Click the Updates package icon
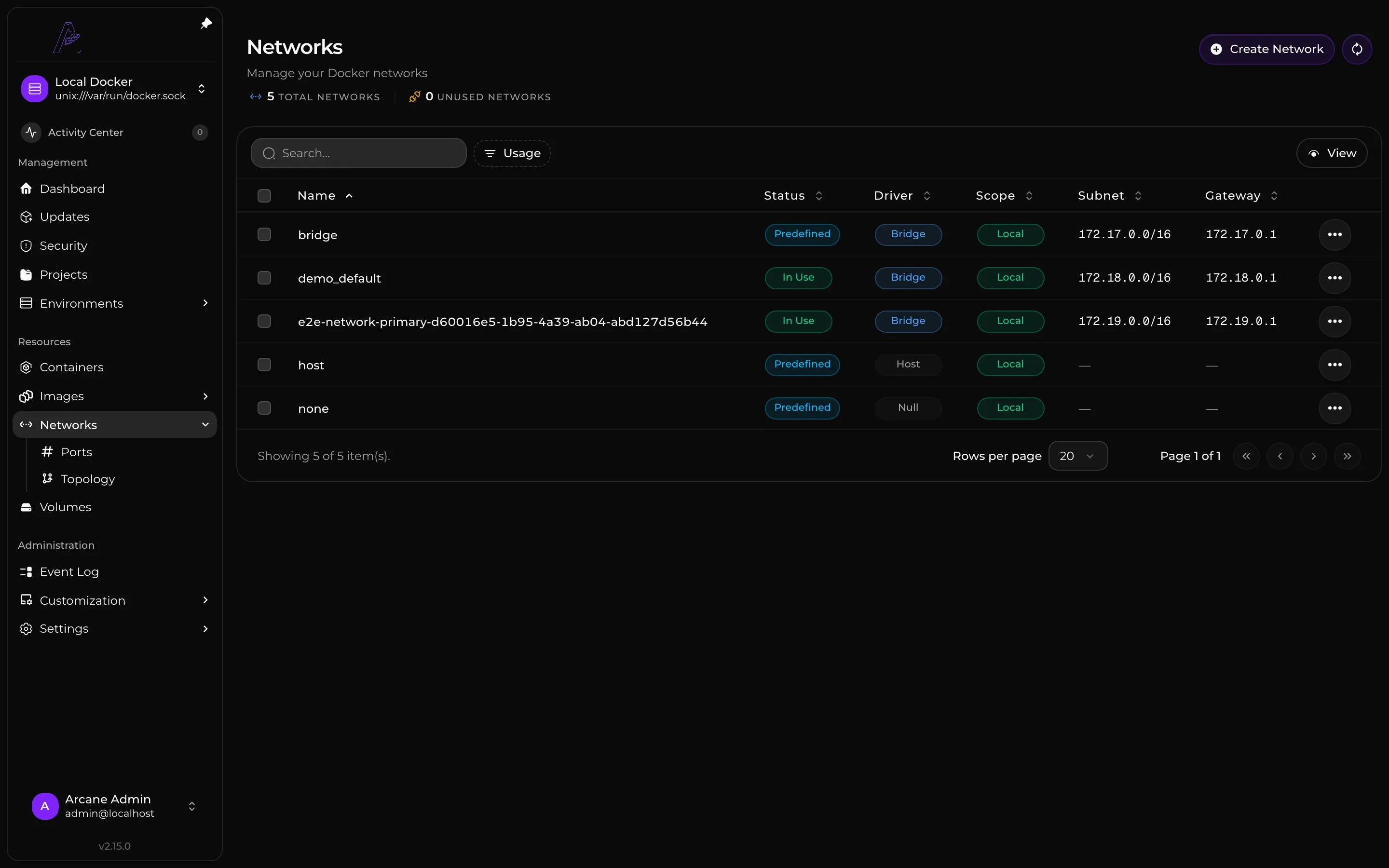Screen dimensions: 1389x868 coord(26,217)
